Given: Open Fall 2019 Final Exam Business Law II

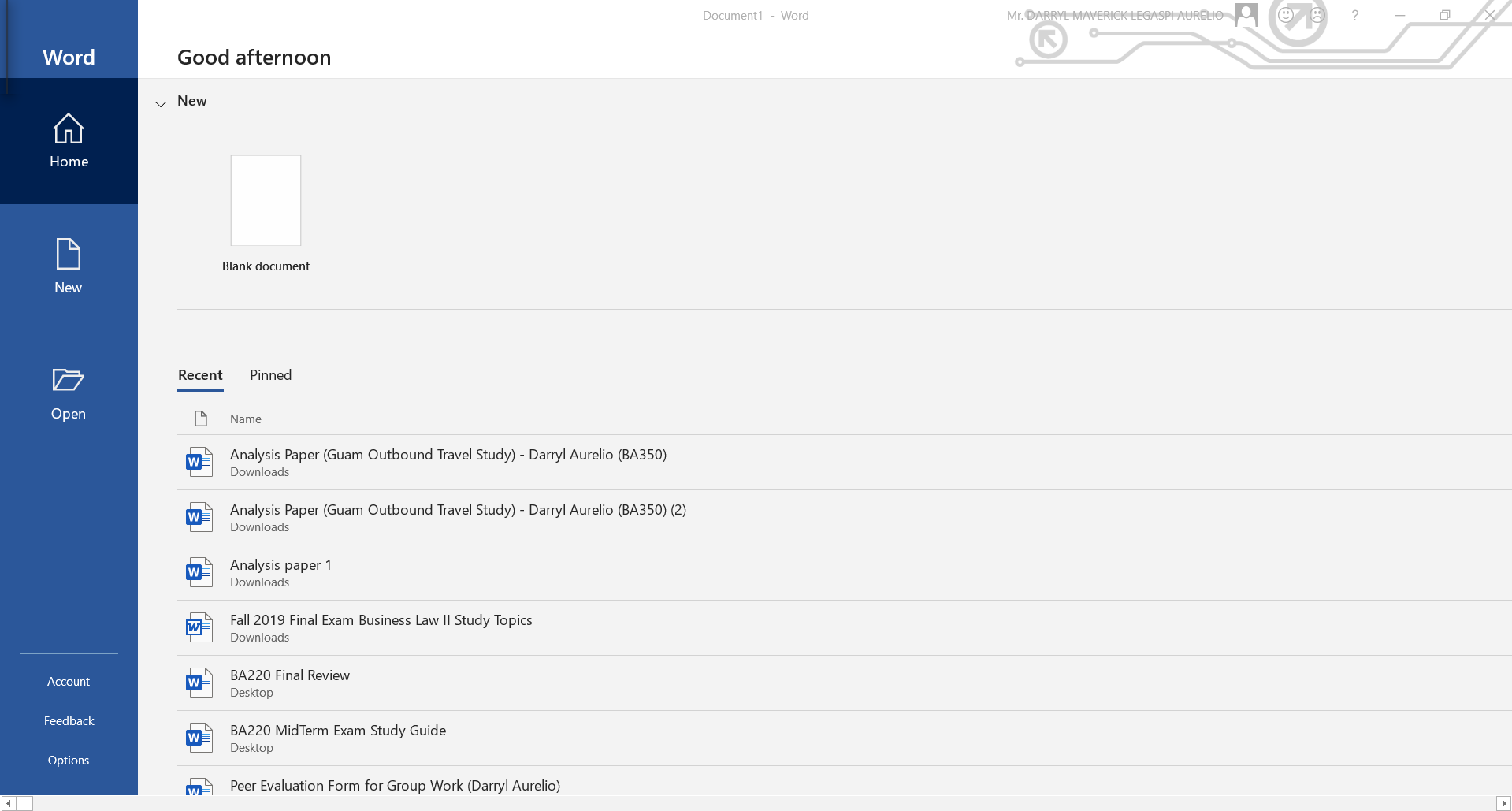Looking at the screenshot, I should point(845,628).
